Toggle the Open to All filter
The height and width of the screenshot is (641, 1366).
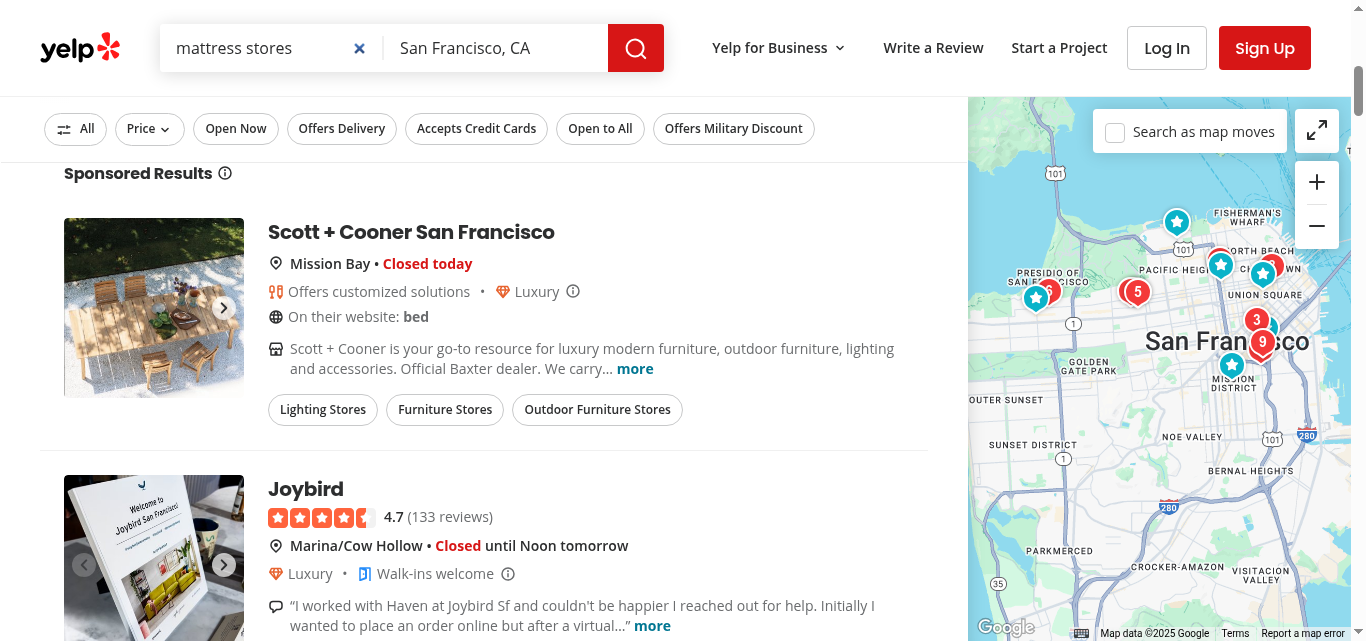pos(600,129)
